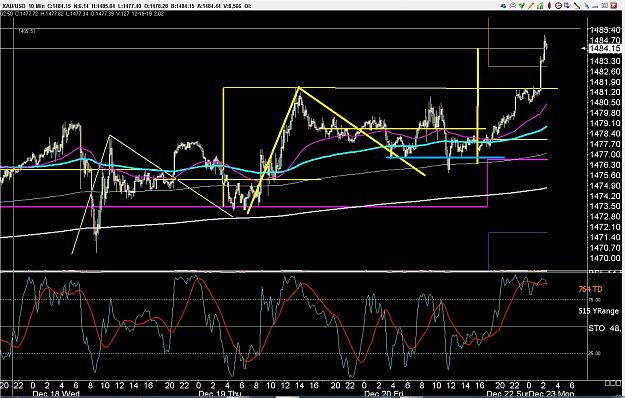
Task: Click the 1481.90 price axis label
Action: coord(605,82)
